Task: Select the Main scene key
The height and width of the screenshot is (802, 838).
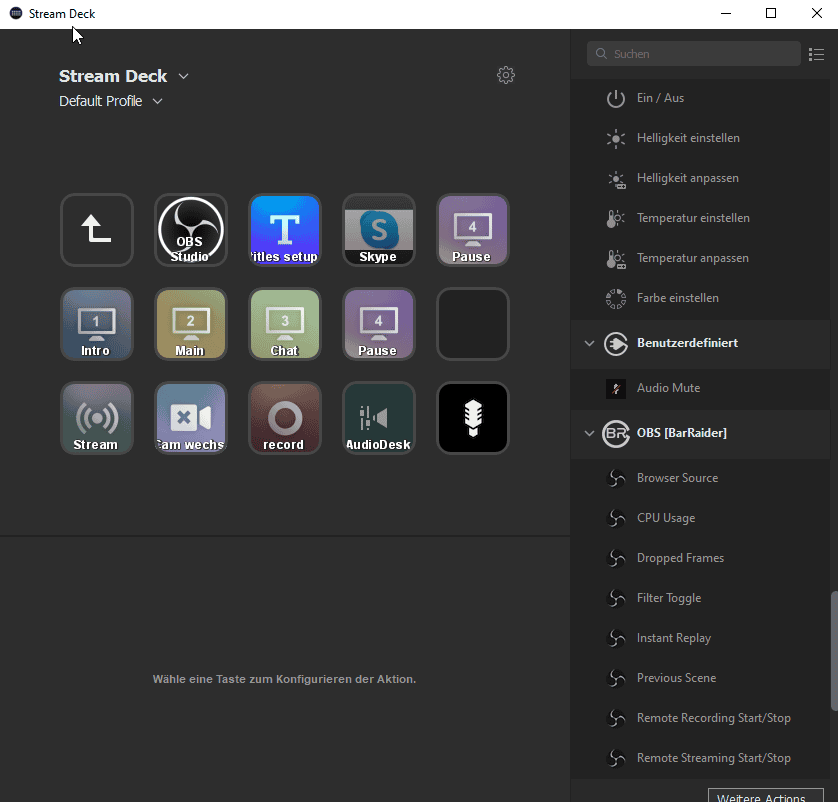Action: coord(191,324)
